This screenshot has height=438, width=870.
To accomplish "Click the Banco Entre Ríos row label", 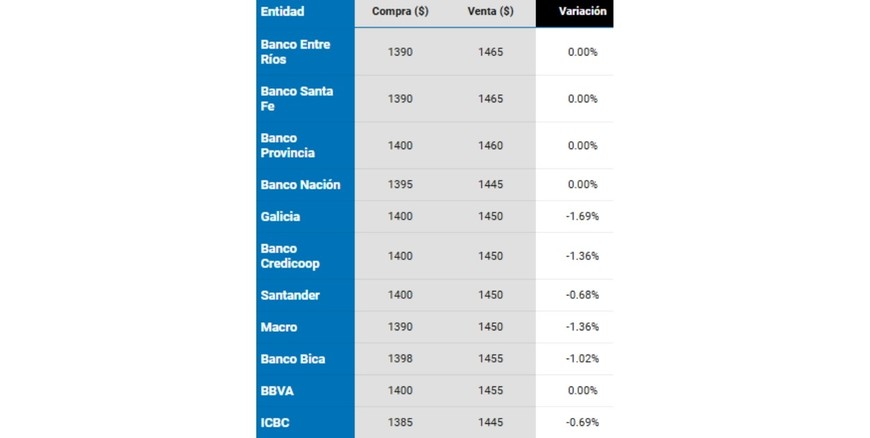I will (295, 52).
